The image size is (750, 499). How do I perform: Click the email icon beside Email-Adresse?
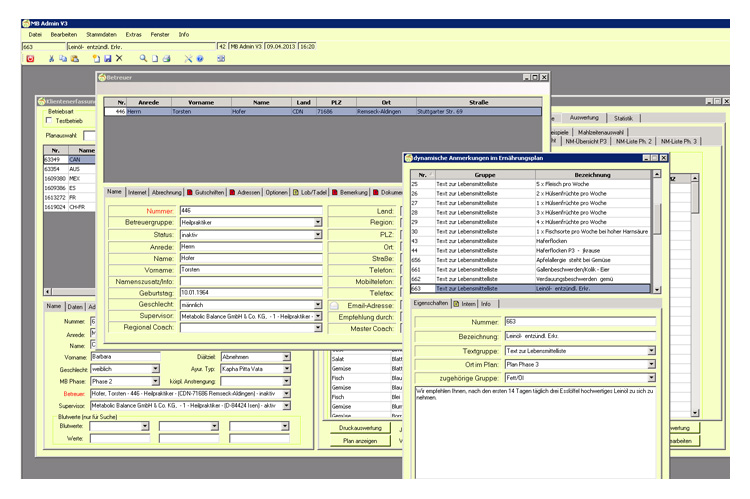[334, 305]
